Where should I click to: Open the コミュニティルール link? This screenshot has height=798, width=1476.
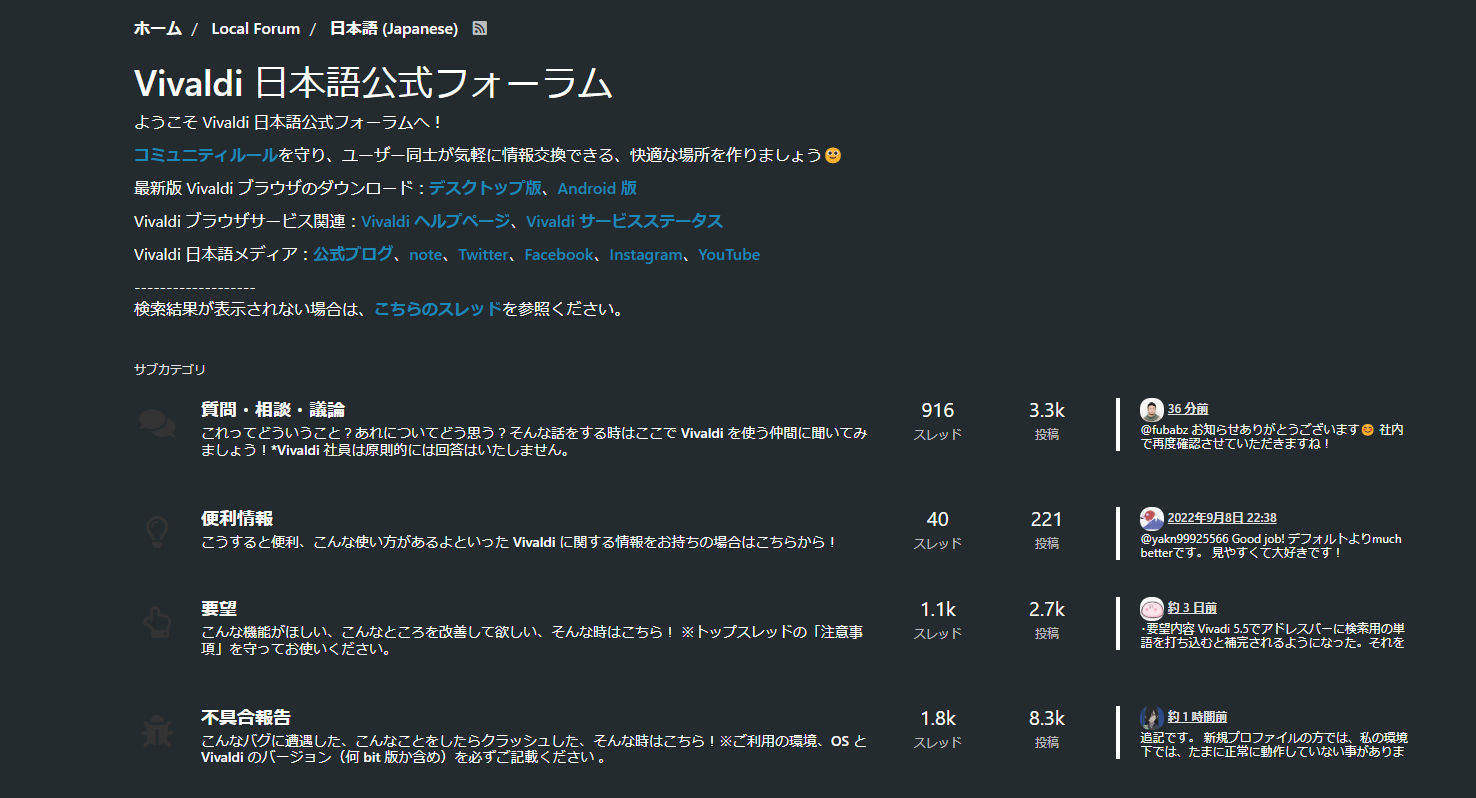click(206, 156)
